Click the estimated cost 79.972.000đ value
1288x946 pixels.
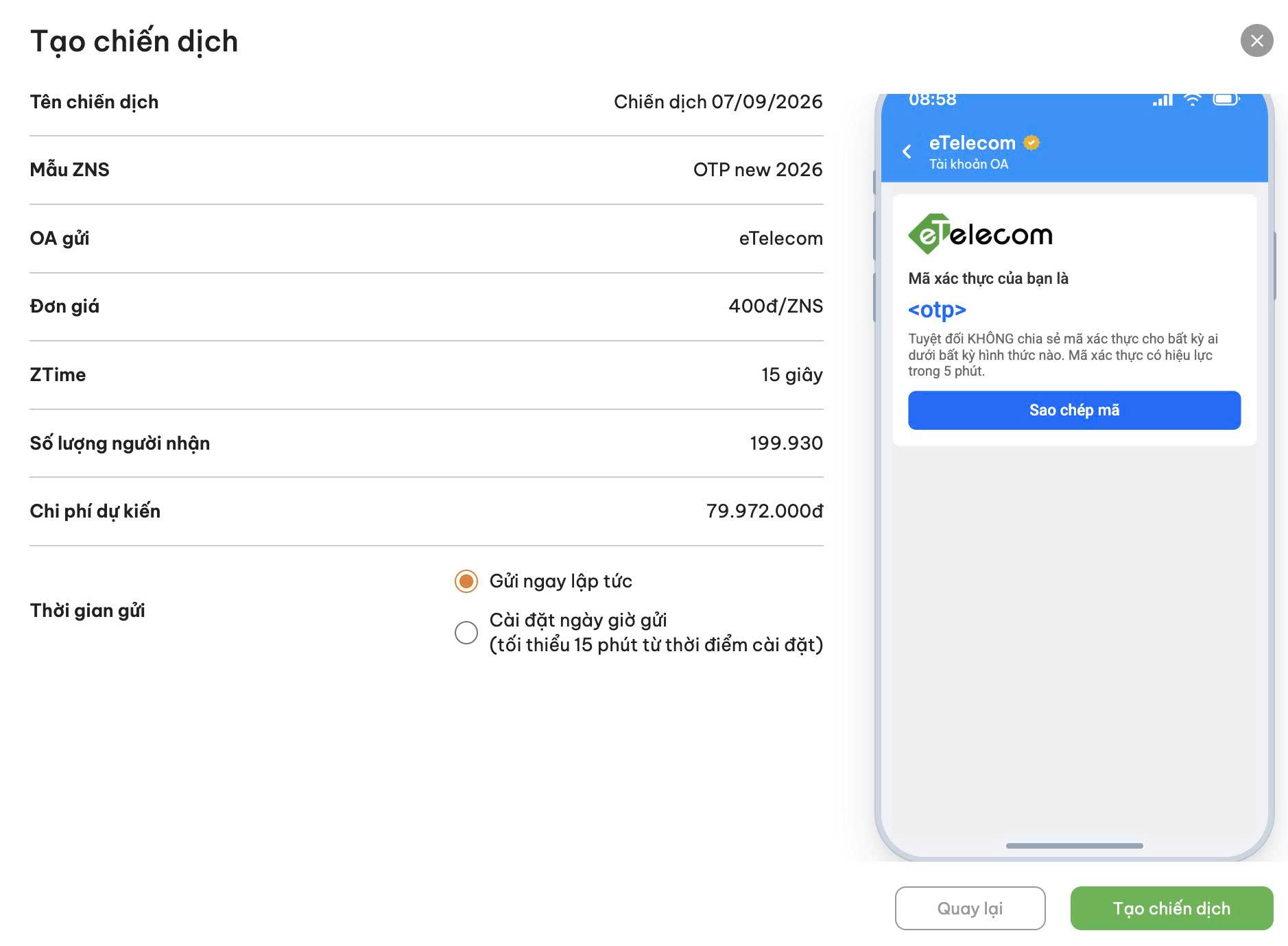[x=765, y=511]
